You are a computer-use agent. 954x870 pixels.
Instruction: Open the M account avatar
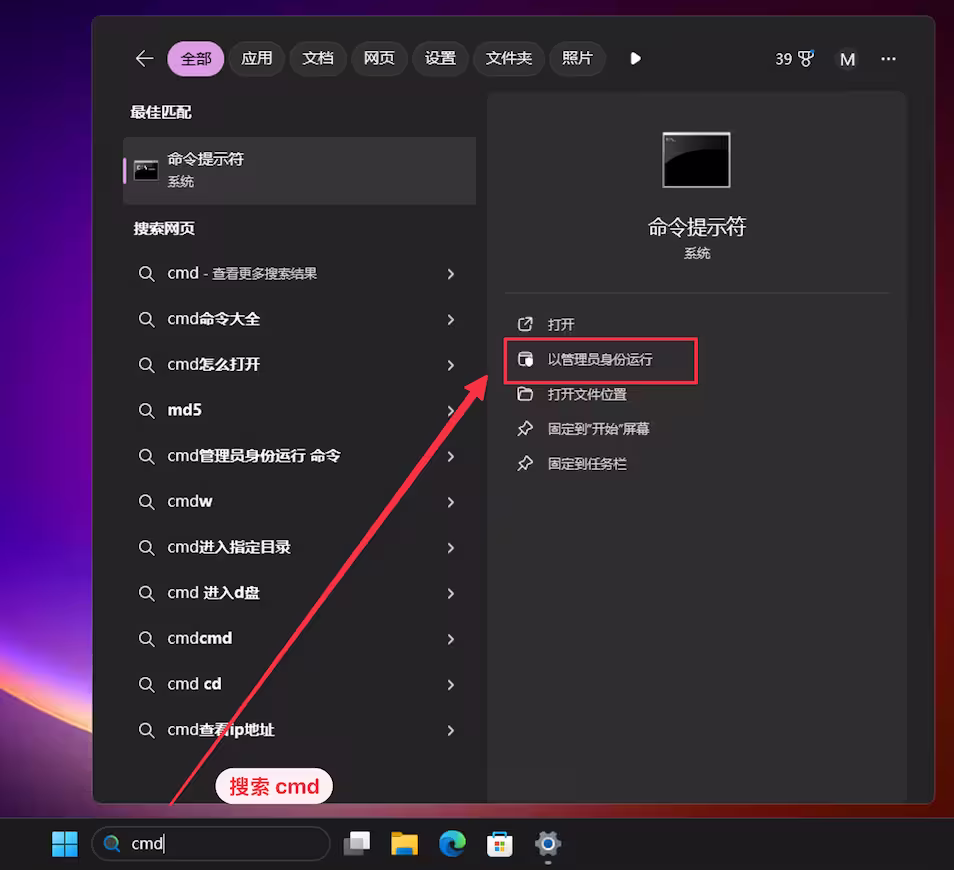click(847, 59)
